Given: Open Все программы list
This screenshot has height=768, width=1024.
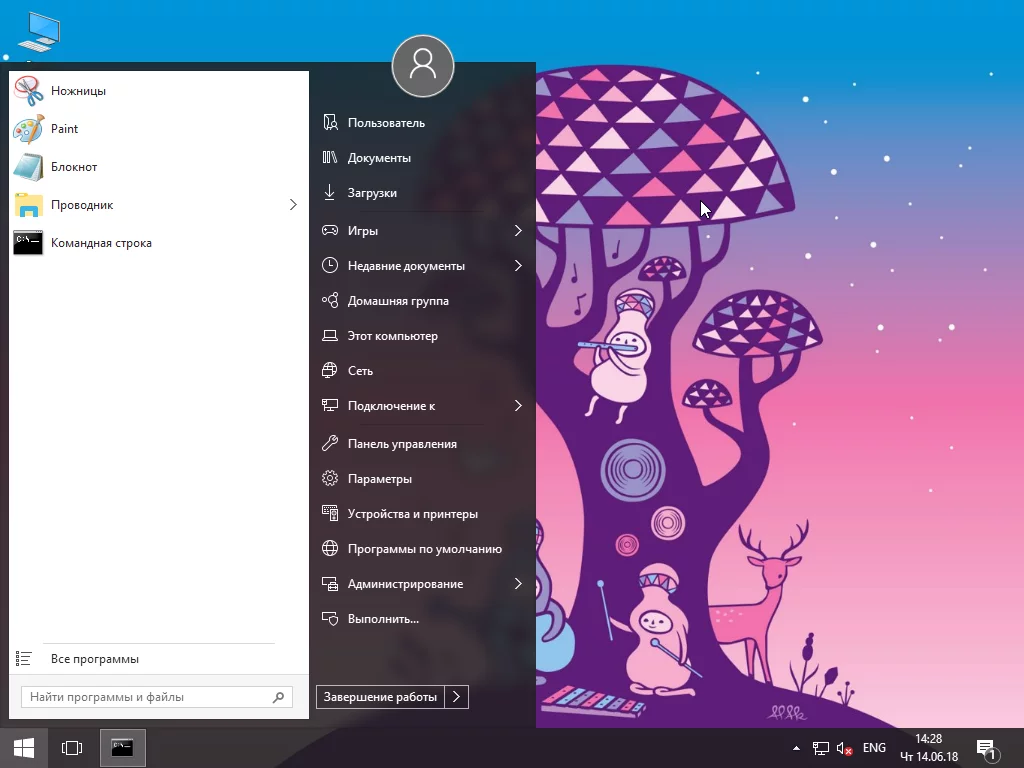Looking at the screenshot, I should pos(95,658).
